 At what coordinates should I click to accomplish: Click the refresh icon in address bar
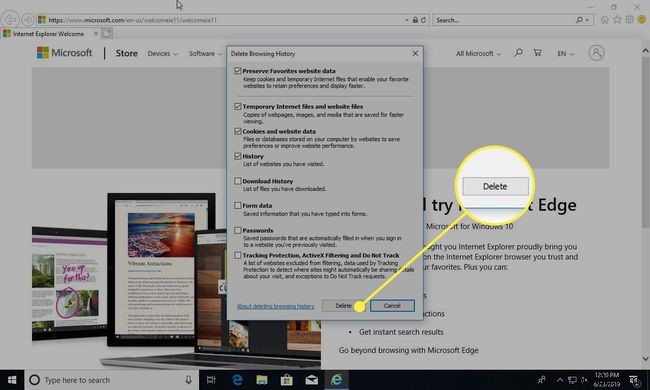coord(423,20)
